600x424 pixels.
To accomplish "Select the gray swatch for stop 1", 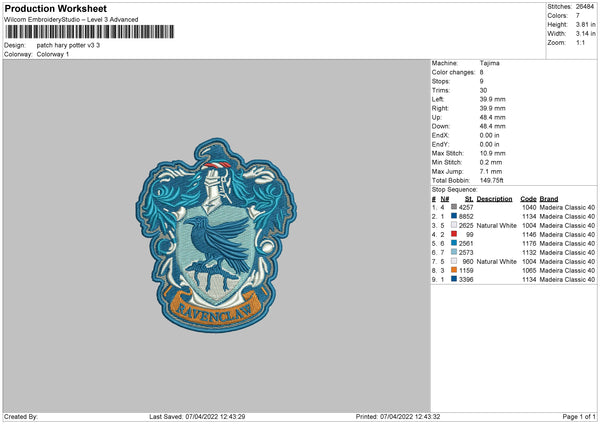I will point(454,207).
